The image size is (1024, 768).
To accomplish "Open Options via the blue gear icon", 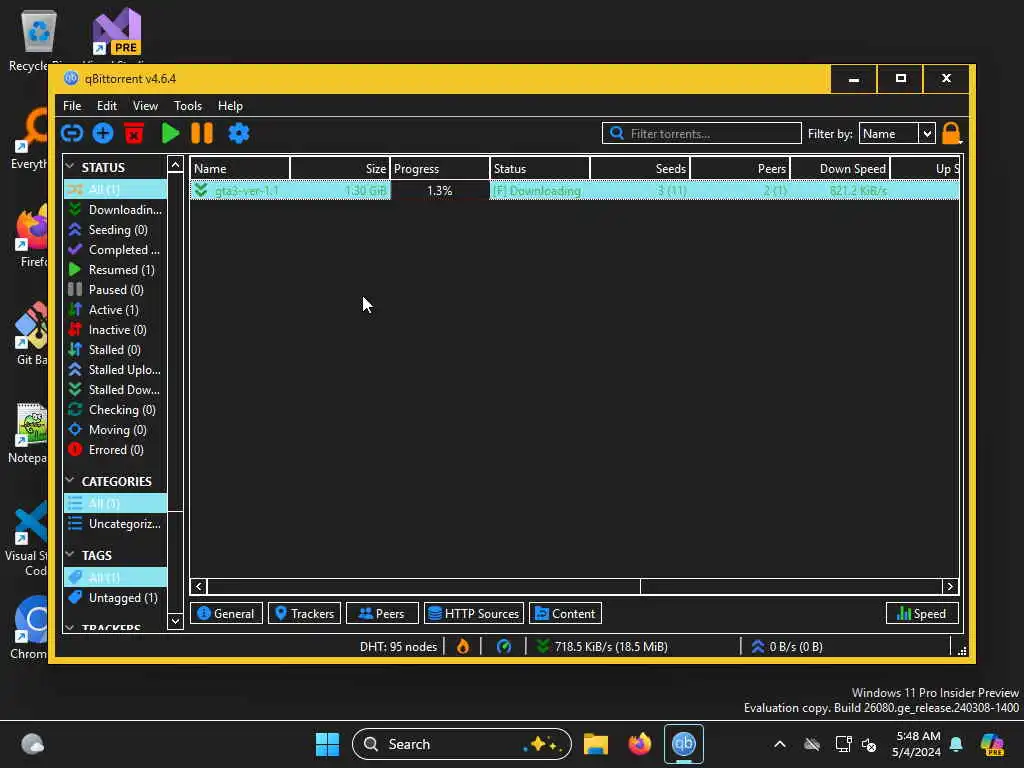I will coord(238,133).
